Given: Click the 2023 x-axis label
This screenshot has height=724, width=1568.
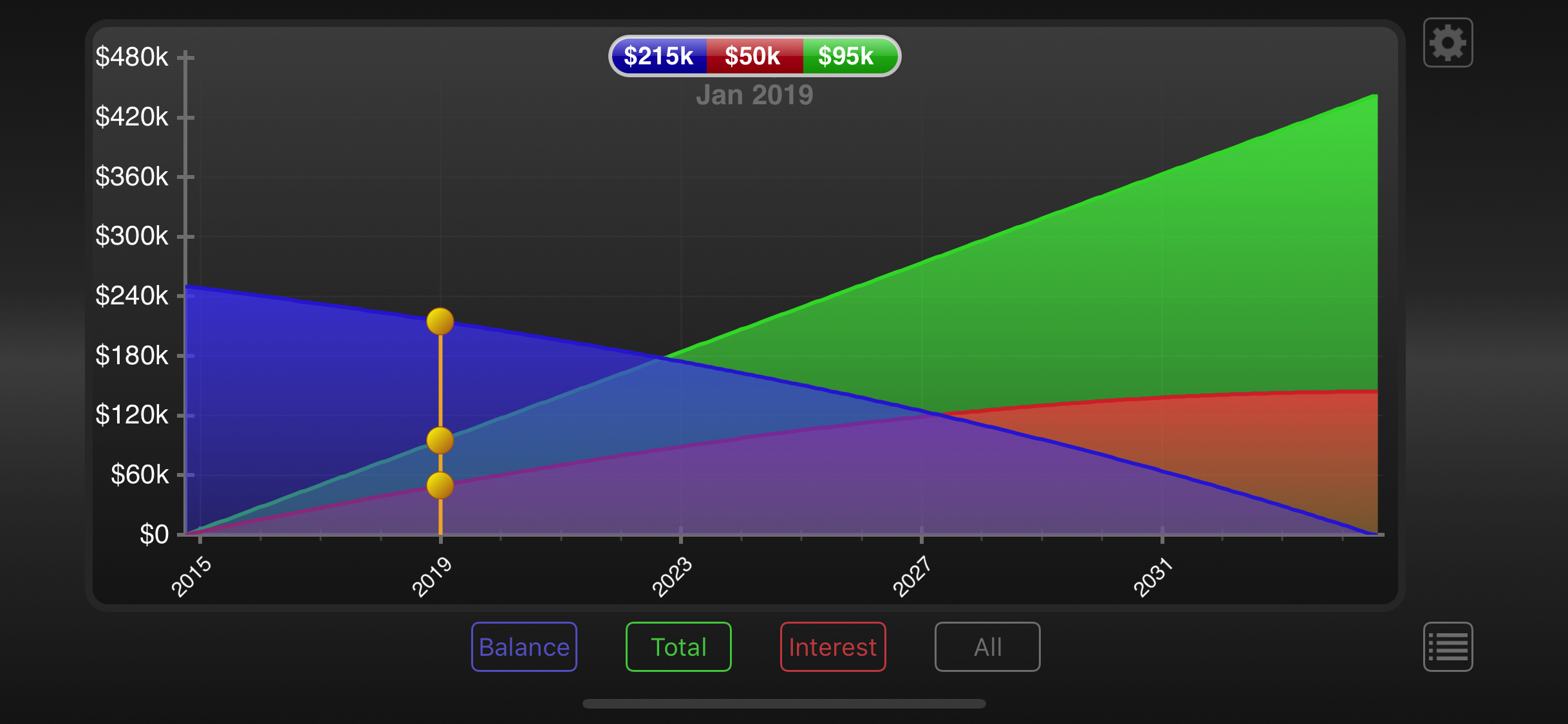Looking at the screenshot, I should point(672,577).
